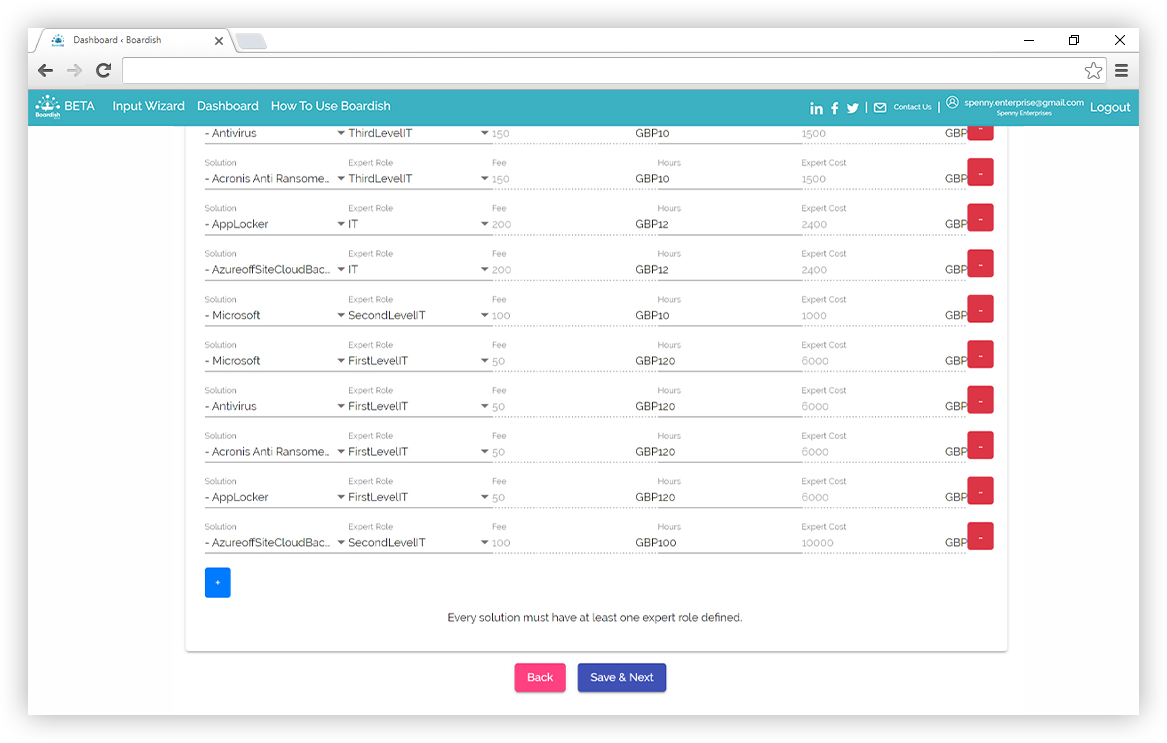
Task: Click the browser forward arrow
Action: click(x=74, y=71)
